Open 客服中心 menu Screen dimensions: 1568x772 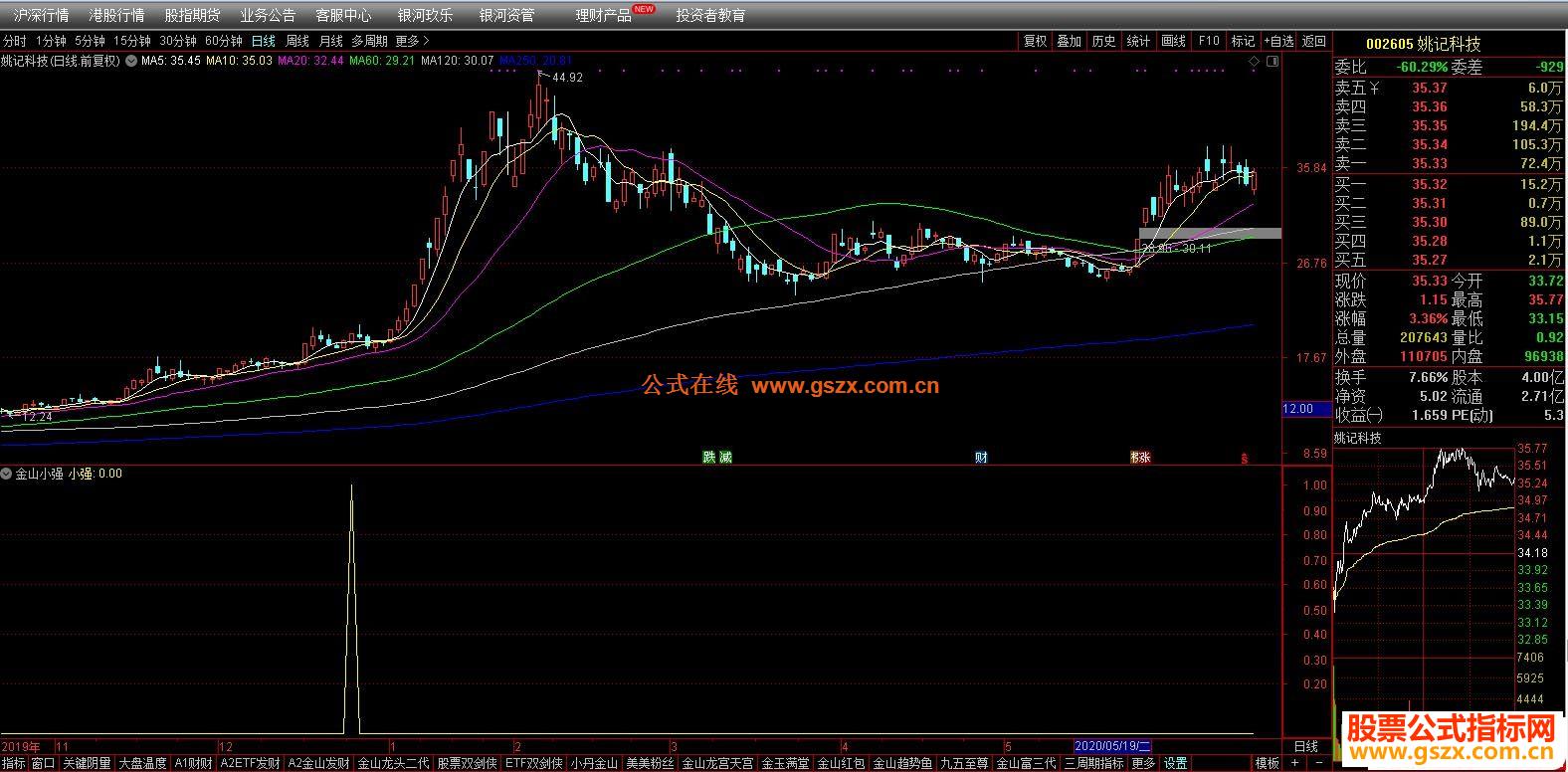point(343,15)
